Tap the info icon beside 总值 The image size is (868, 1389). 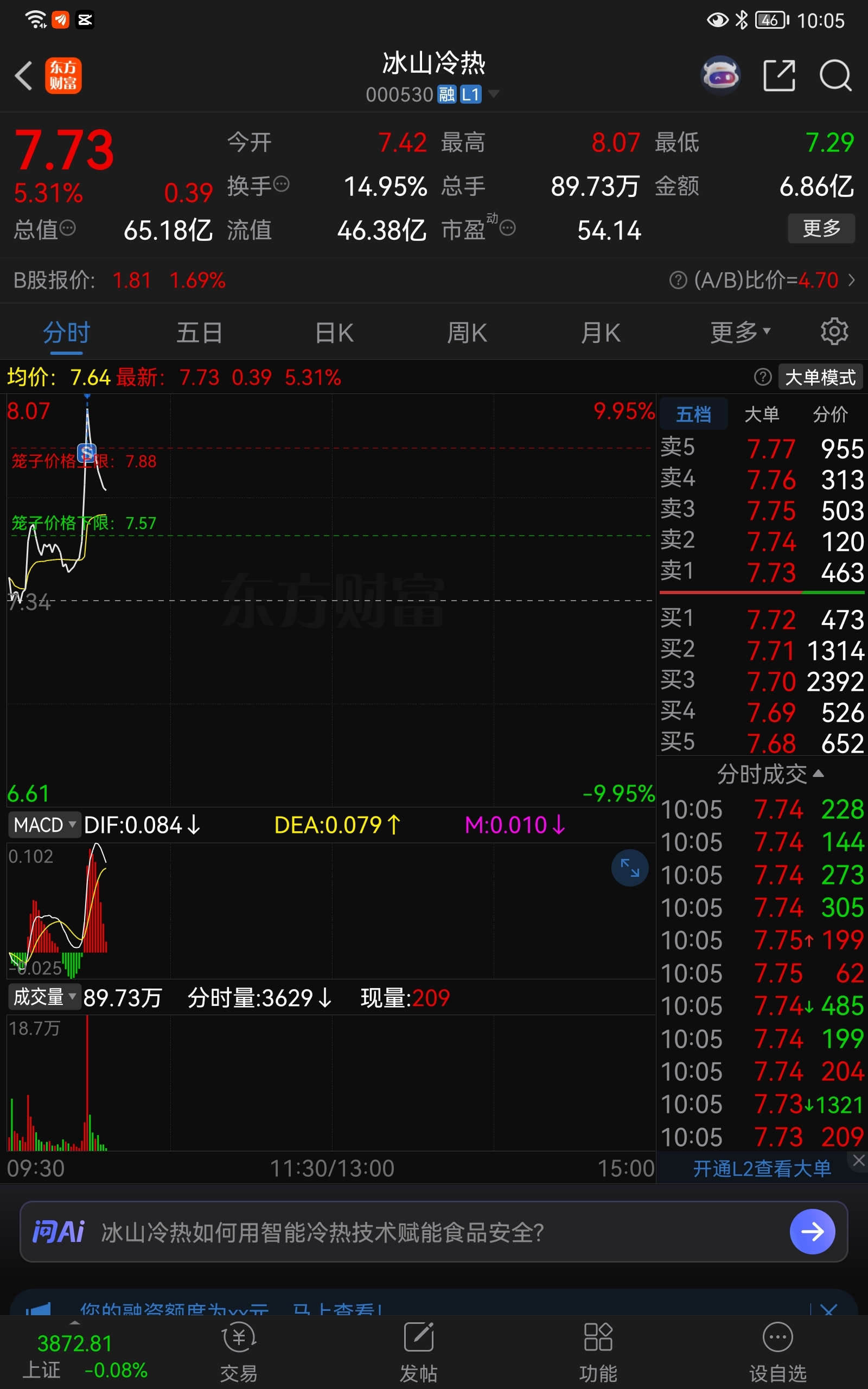click(x=68, y=228)
